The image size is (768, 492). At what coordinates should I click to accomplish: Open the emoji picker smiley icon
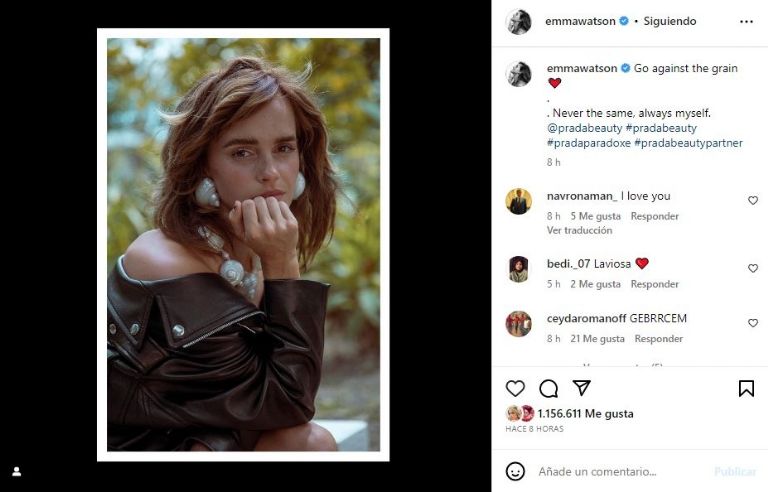tap(515, 471)
